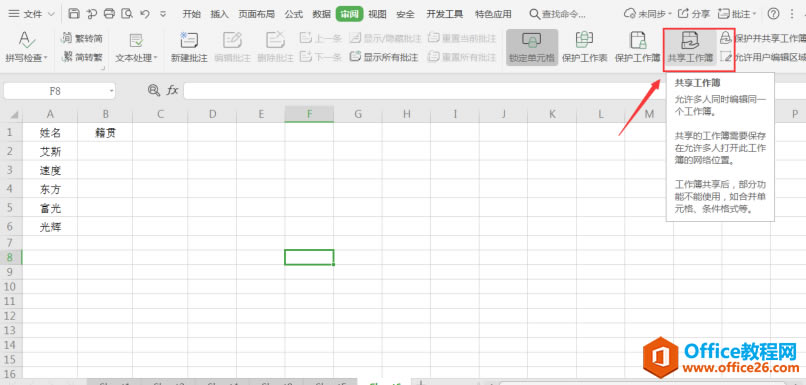The image size is (806, 385).
Task: Click the 文本处理 icon
Action: click(x=136, y=41)
